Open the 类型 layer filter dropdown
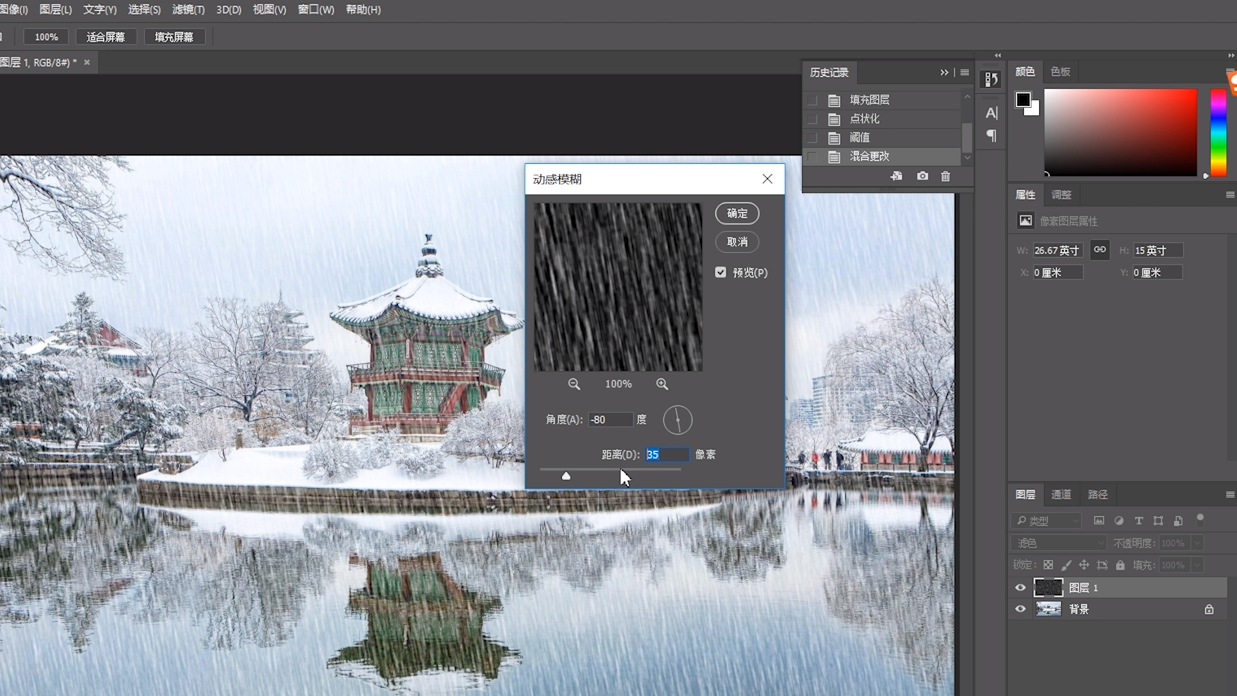 point(1047,521)
